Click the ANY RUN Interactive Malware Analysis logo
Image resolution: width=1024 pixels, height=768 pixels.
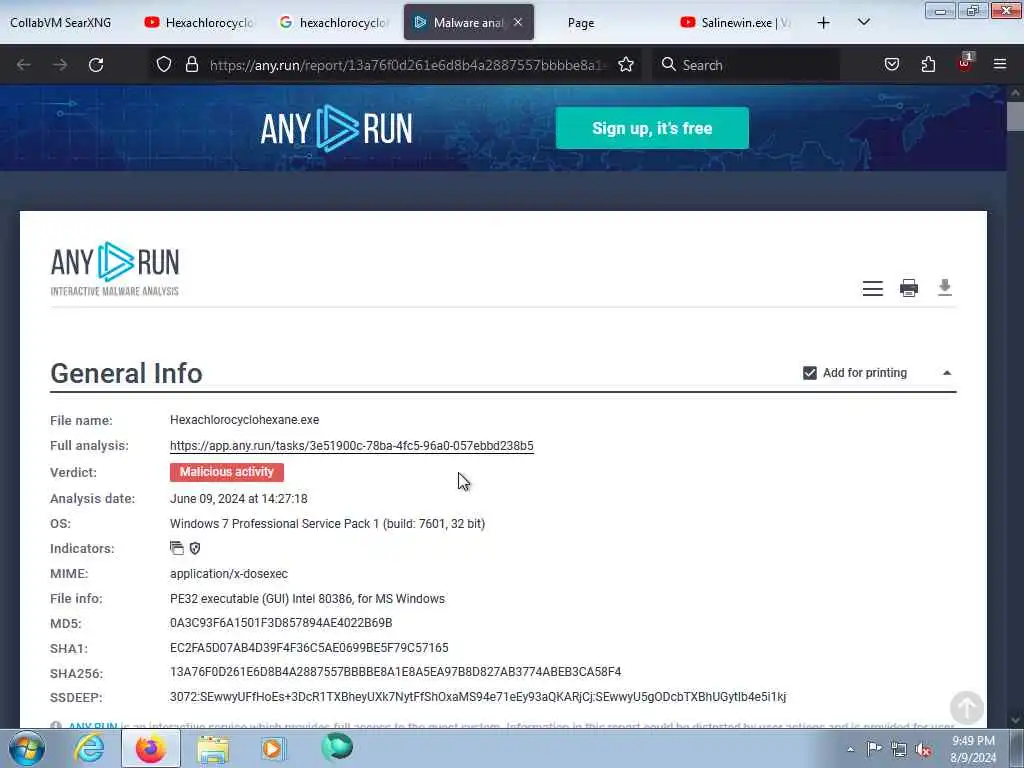click(x=115, y=269)
